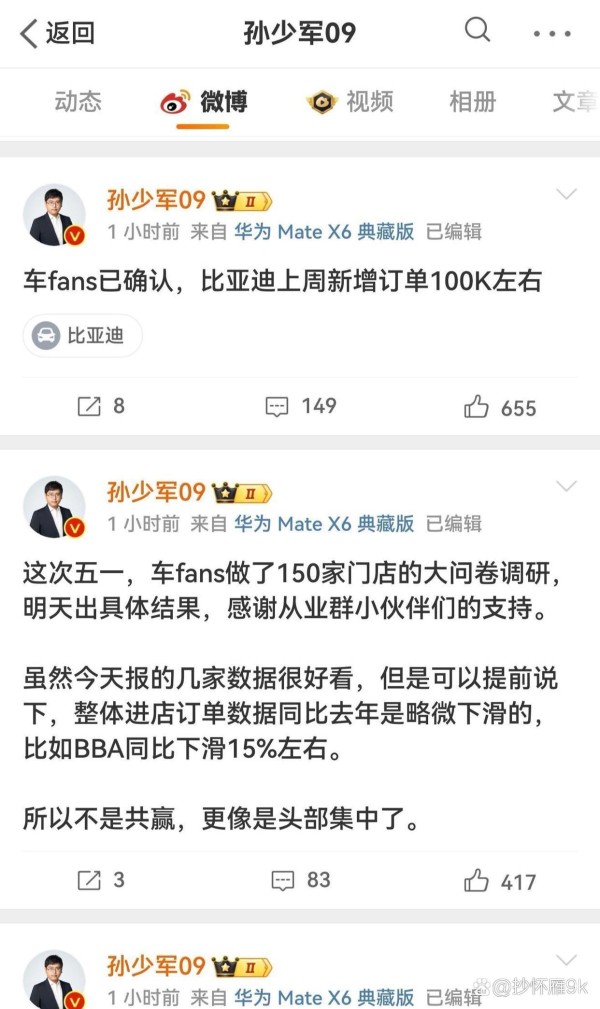The height and width of the screenshot is (1009, 600).
Task: Open the three-dot more options menu
Action: pos(552,33)
